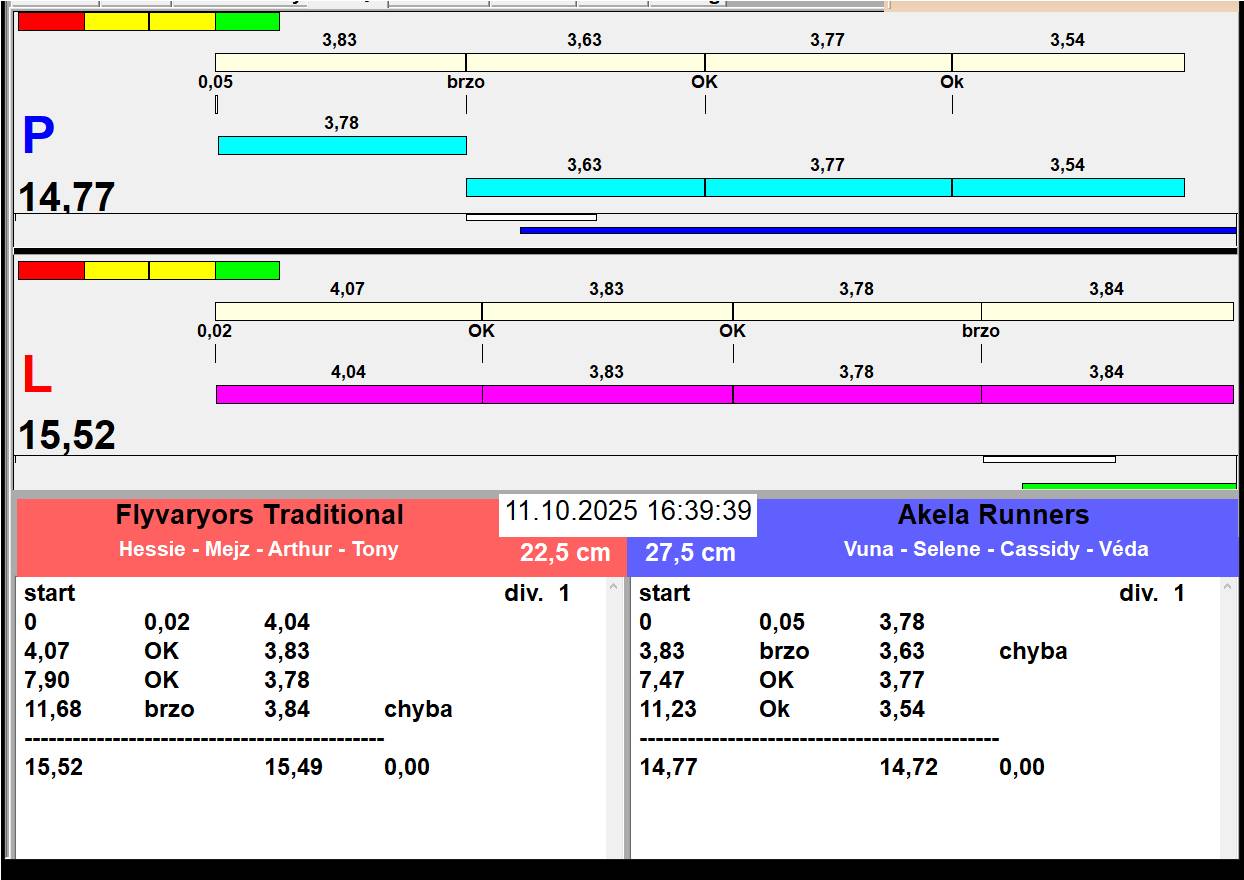The width and height of the screenshot is (1244, 880).
Task: Select the magenta 3,83 segment in lane L
Action: click(x=607, y=394)
